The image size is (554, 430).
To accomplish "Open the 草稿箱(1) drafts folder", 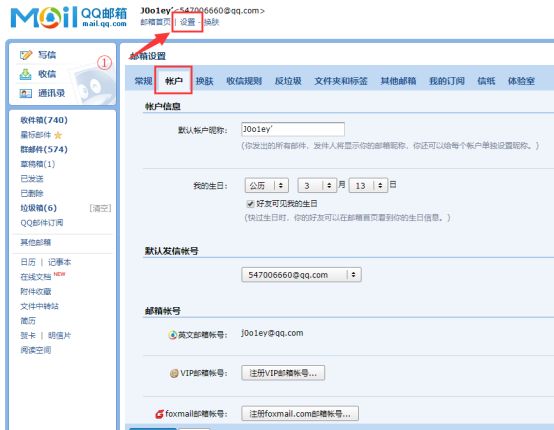I will click(38, 164).
